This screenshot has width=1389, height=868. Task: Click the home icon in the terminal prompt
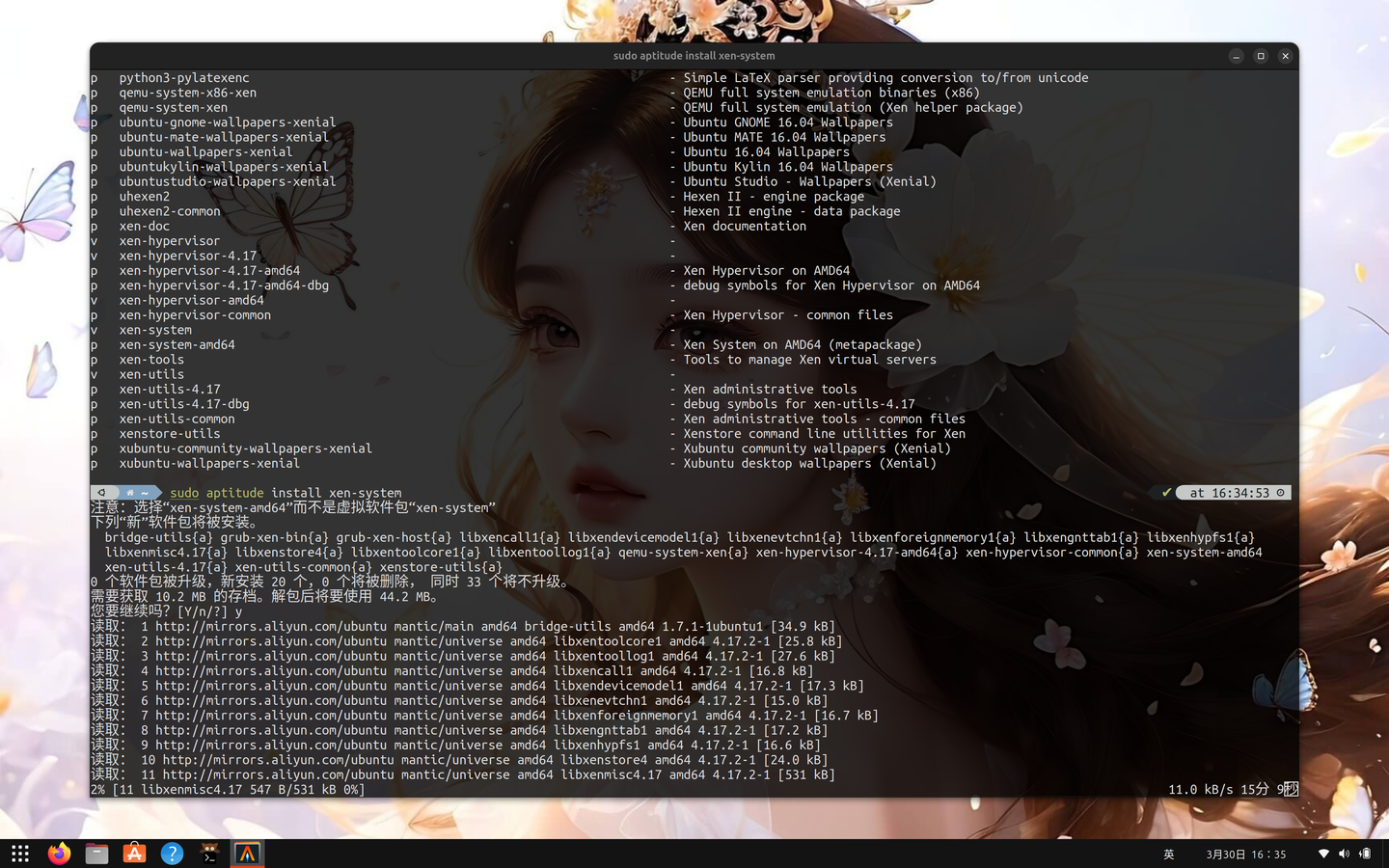[x=128, y=493]
